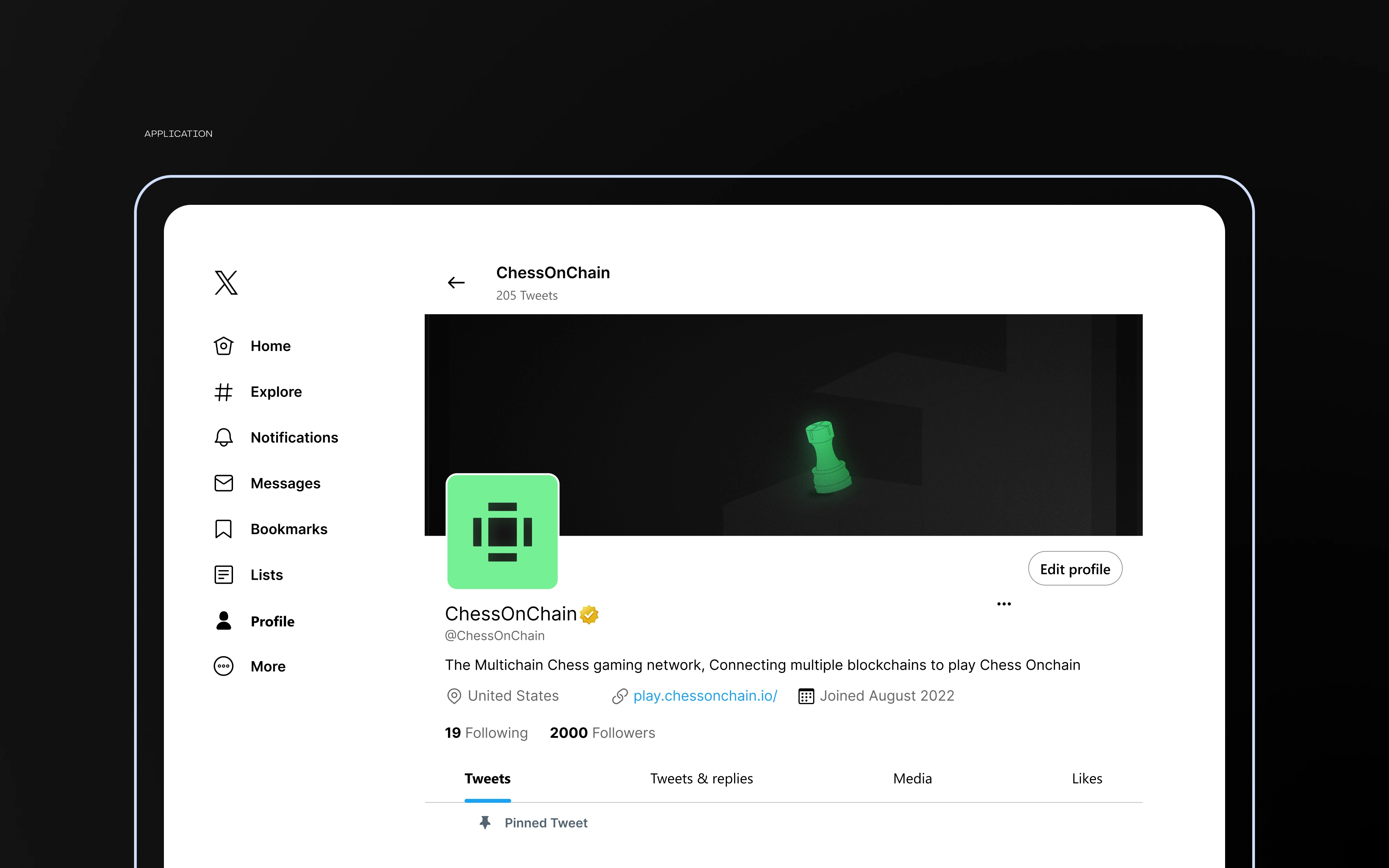
Task: Switch to the Tweets & replies tab
Action: 701,778
